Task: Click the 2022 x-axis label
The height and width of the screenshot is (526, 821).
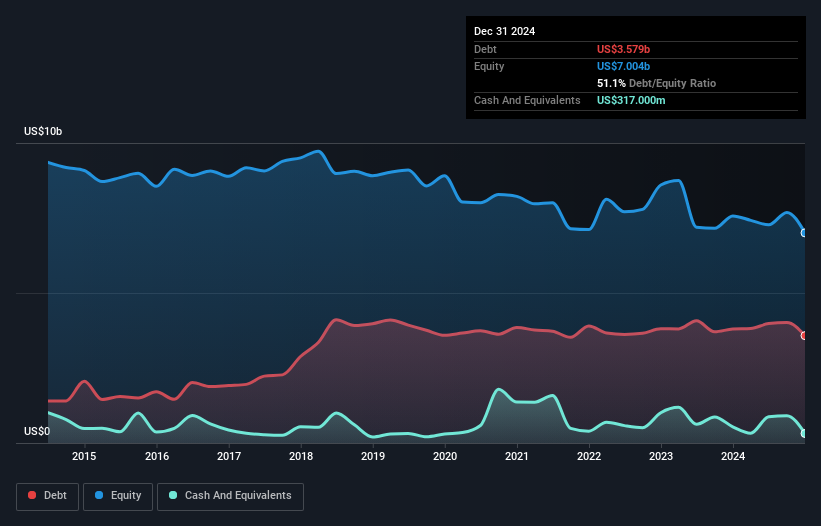Action: tap(589, 456)
